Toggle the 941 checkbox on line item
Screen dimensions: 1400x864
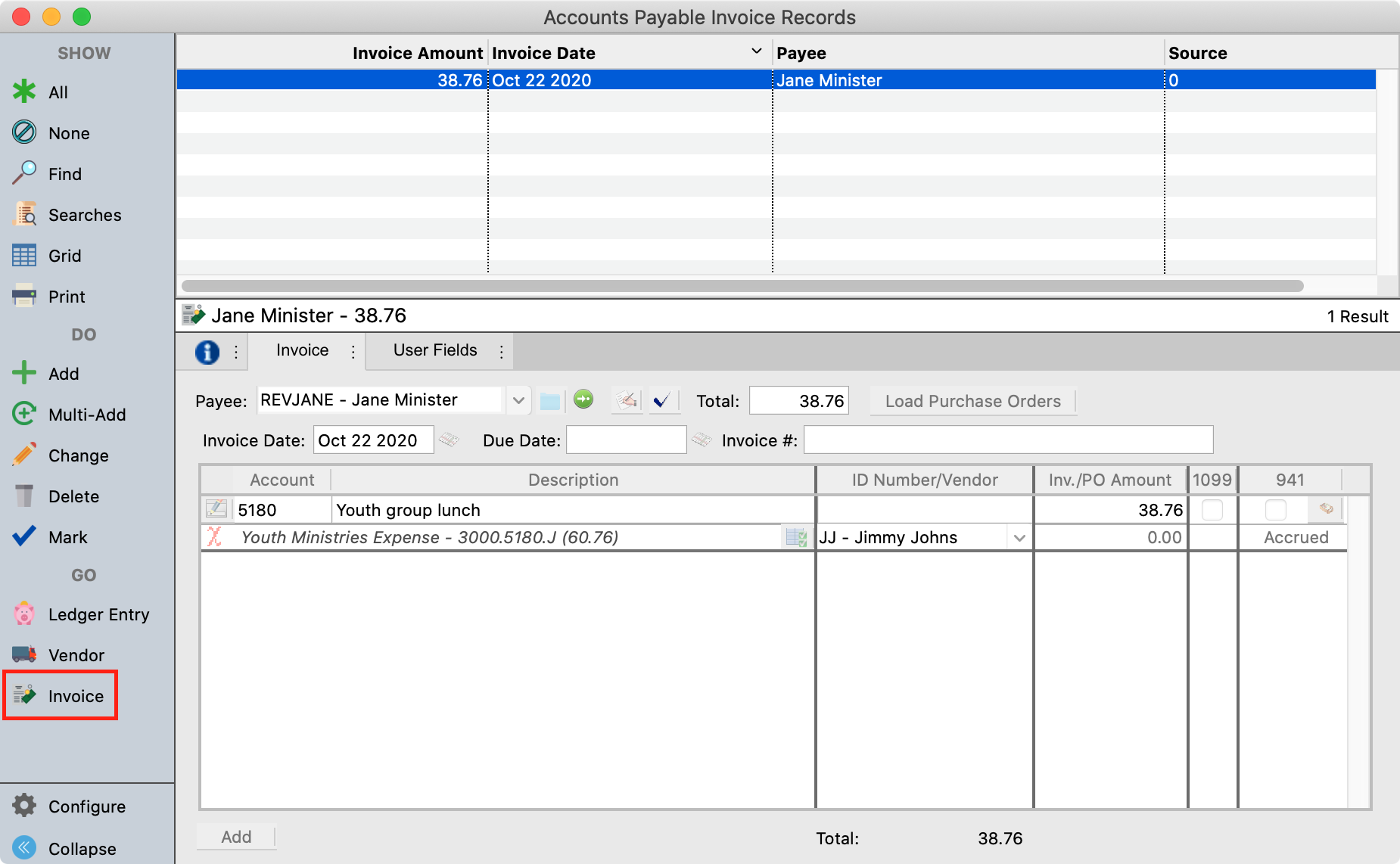tap(1276, 510)
